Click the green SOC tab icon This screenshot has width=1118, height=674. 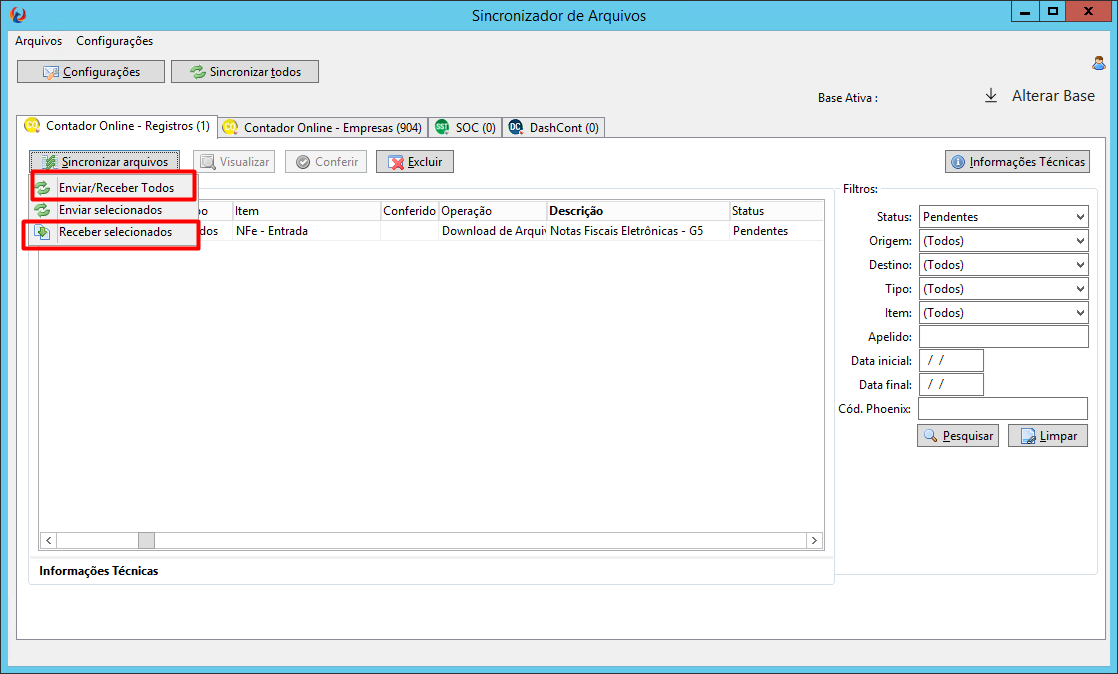pyautogui.click(x=442, y=127)
